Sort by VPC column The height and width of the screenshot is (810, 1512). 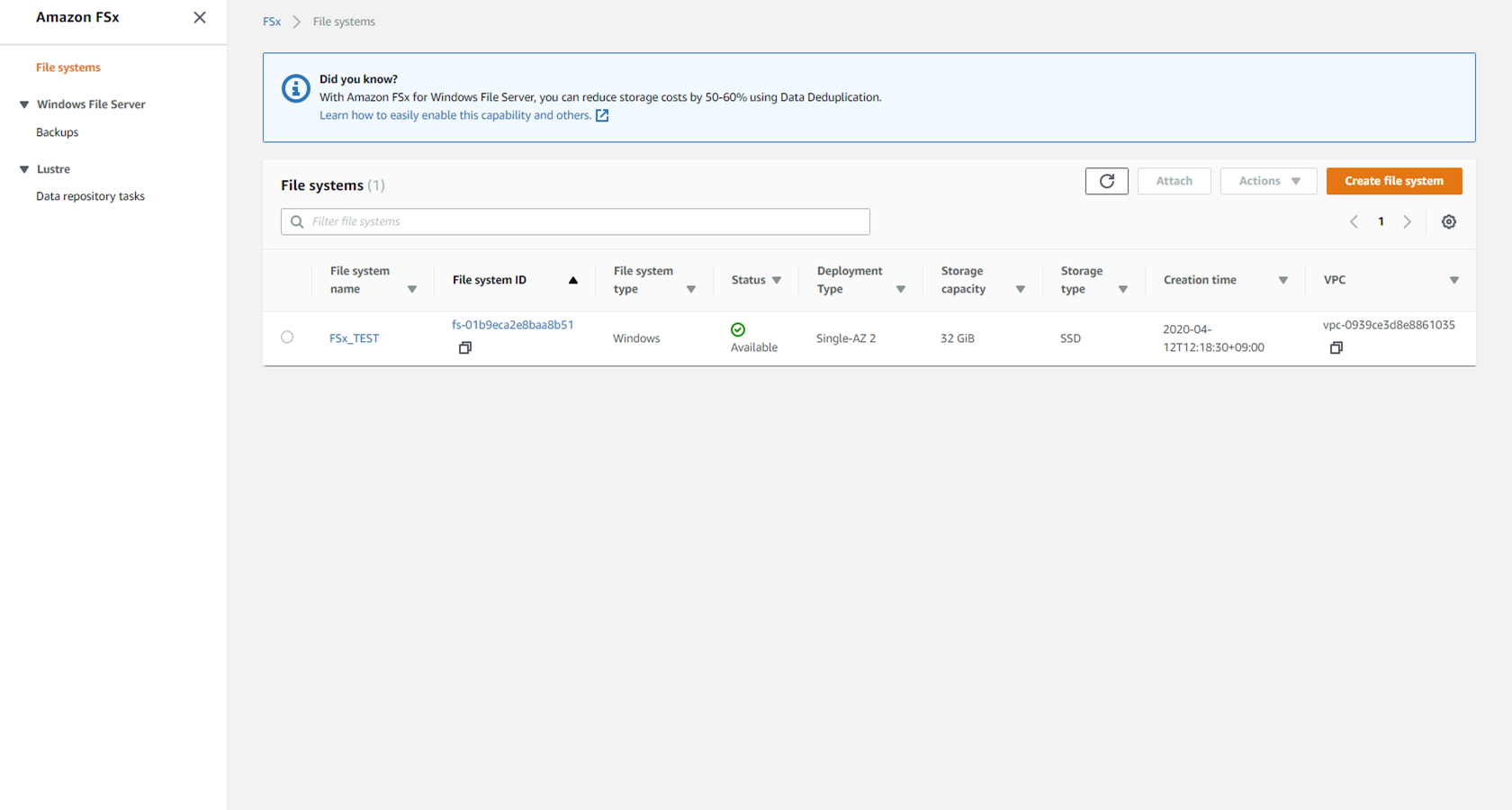point(1454,281)
